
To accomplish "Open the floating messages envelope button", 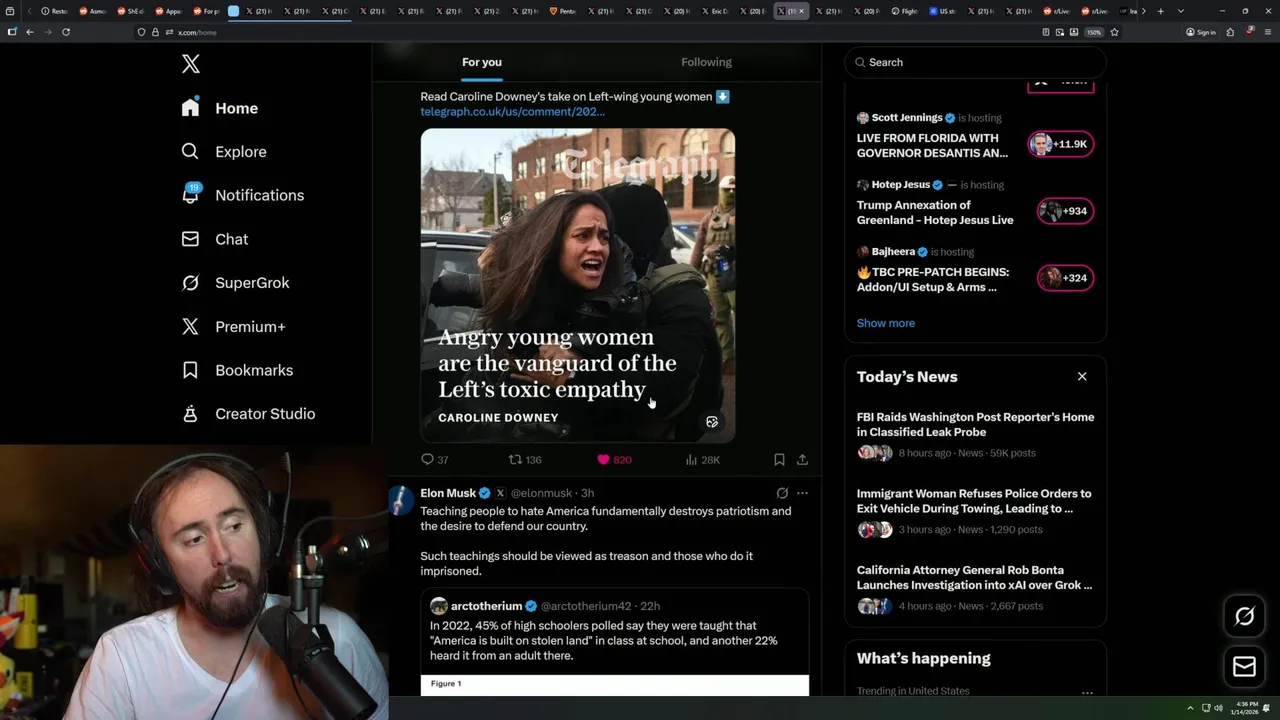I will [x=1244, y=667].
